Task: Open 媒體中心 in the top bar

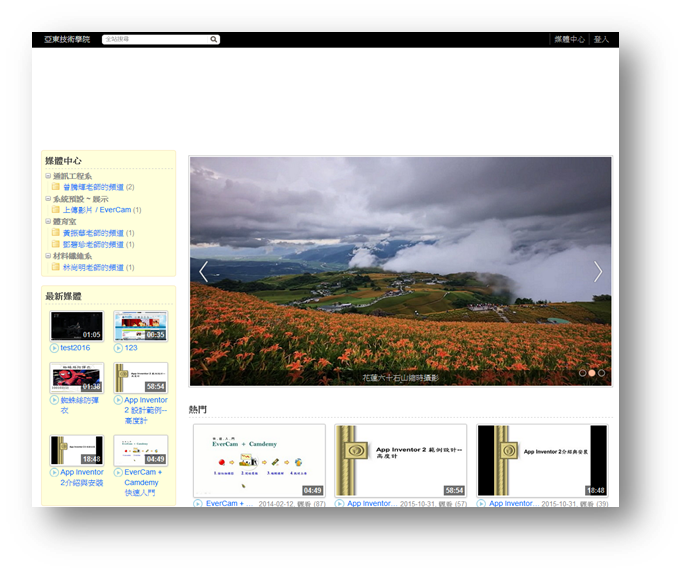Action: [569, 39]
